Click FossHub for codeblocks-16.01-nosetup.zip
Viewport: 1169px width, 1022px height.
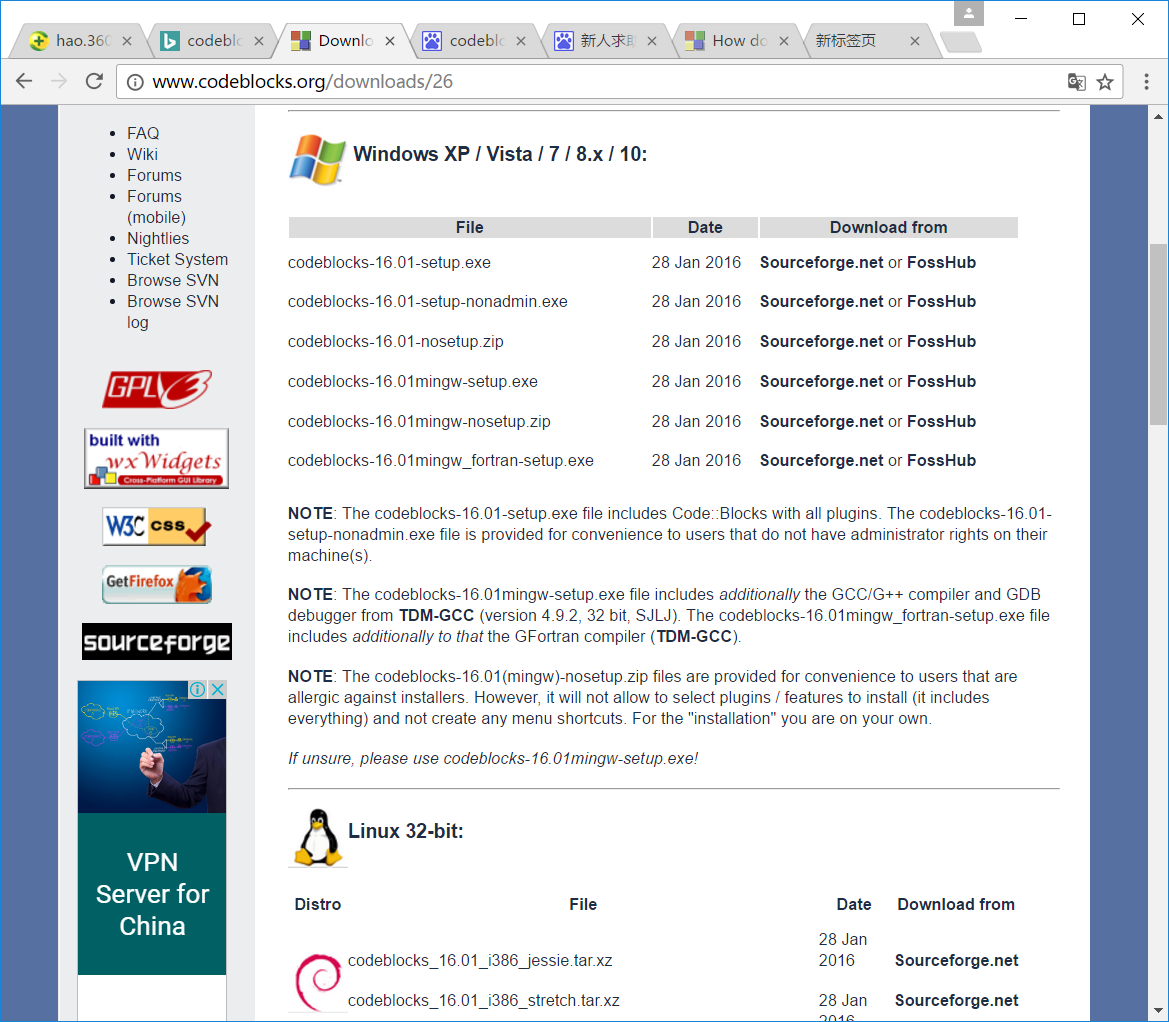point(942,341)
